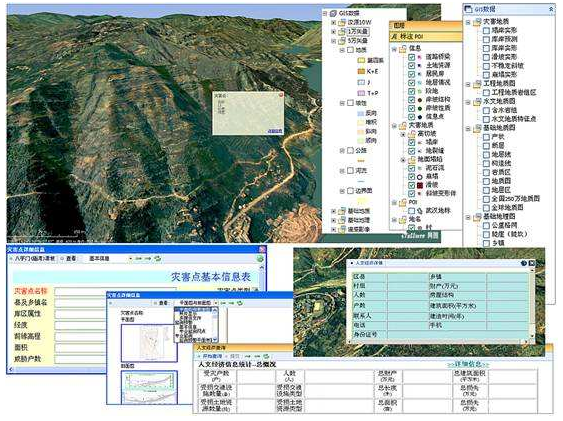Click refresh icon in 基本信息 toolbar
This screenshot has height=421, width=563.
(157, 258)
